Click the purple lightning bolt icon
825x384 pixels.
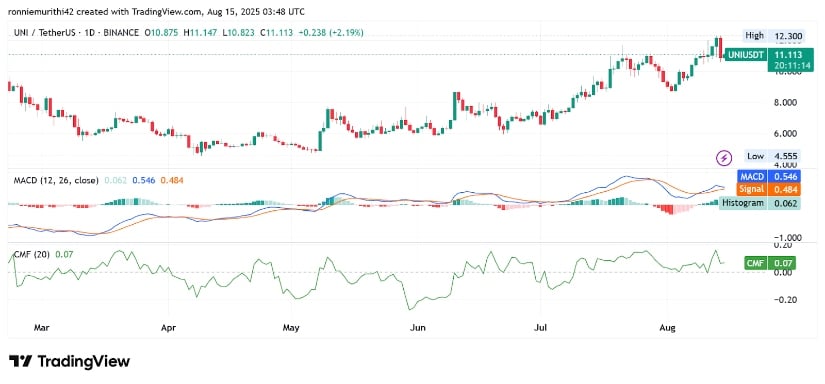point(725,157)
